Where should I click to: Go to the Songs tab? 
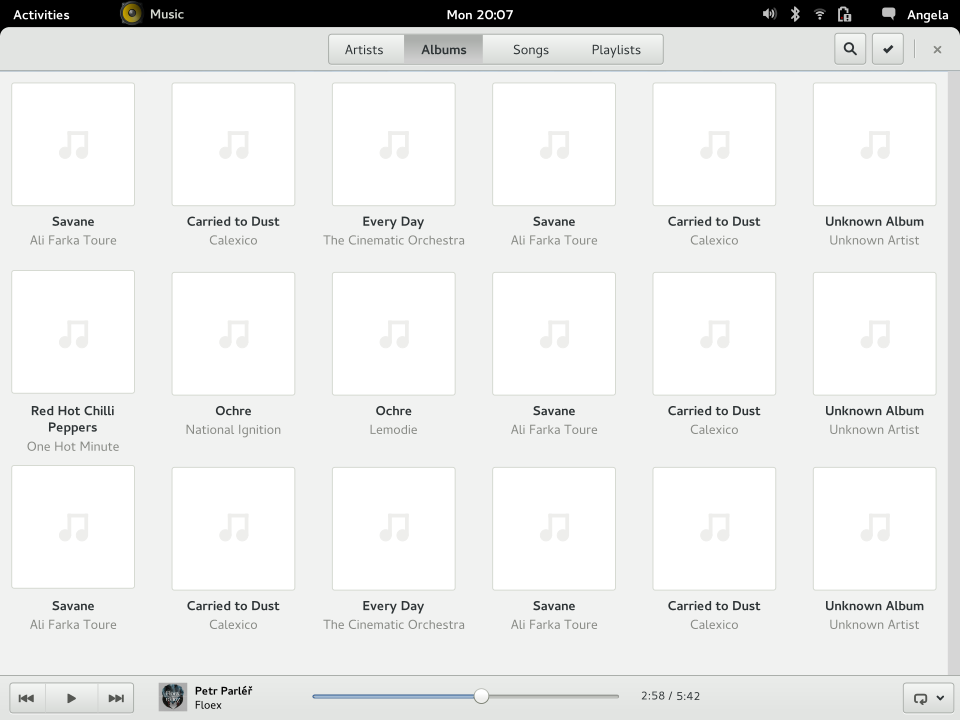coord(531,50)
